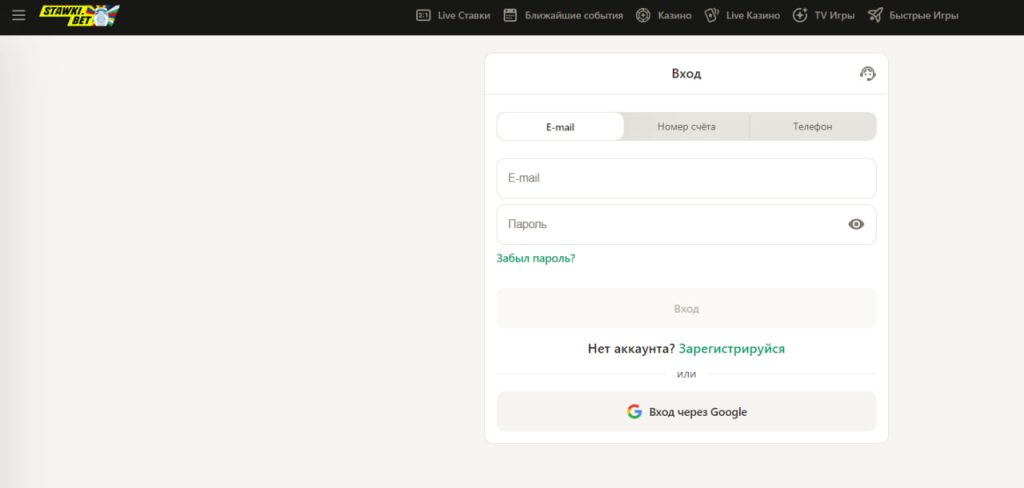Show password using the eye icon
The width and height of the screenshot is (1024, 488).
coord(855,224)
